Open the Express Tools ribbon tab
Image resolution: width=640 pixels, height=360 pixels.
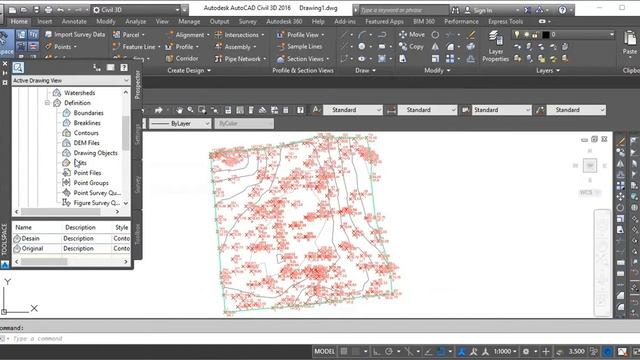click(x=505, y=21)
